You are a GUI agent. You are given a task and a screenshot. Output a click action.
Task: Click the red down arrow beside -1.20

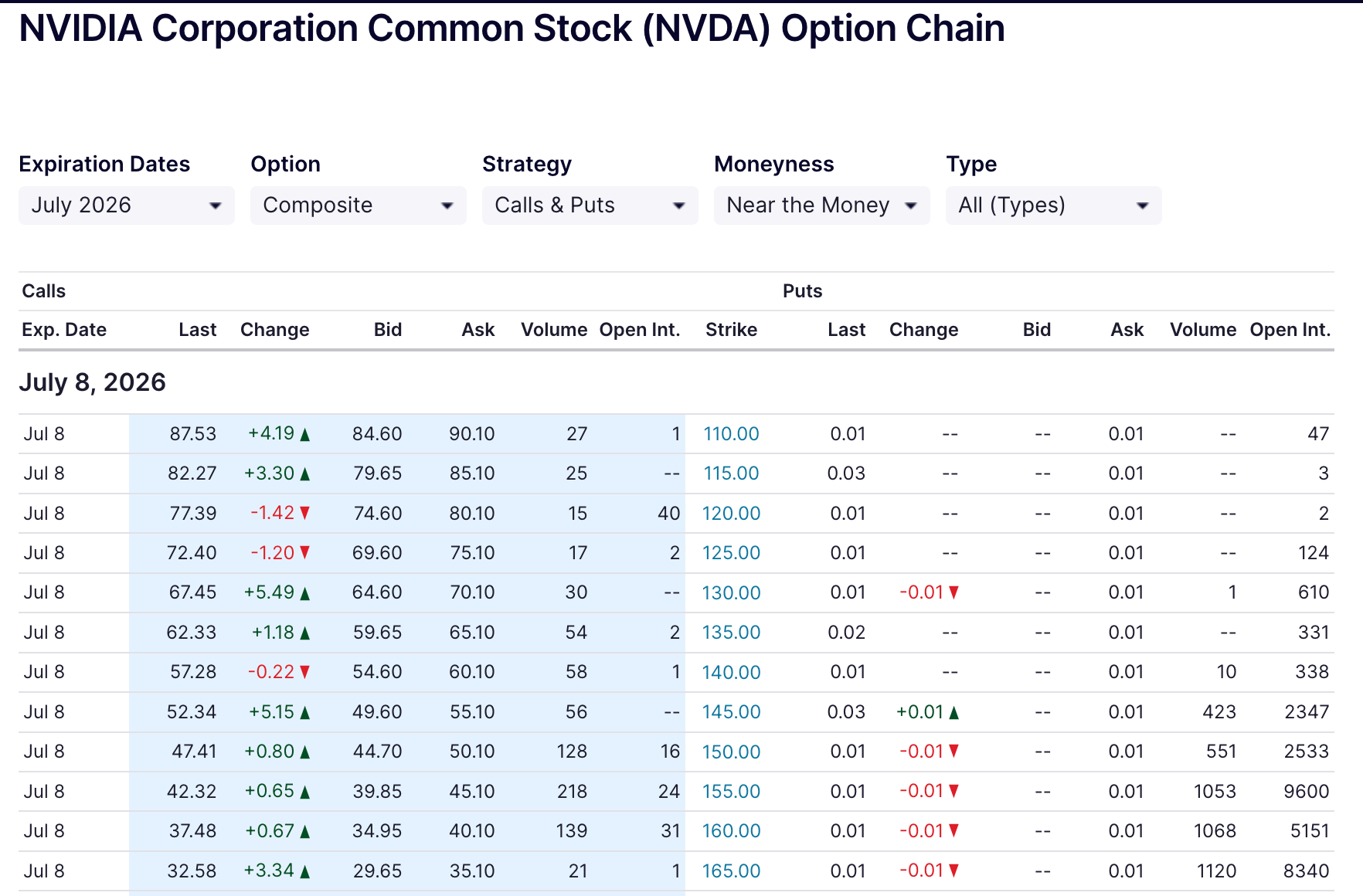[305, 552]
